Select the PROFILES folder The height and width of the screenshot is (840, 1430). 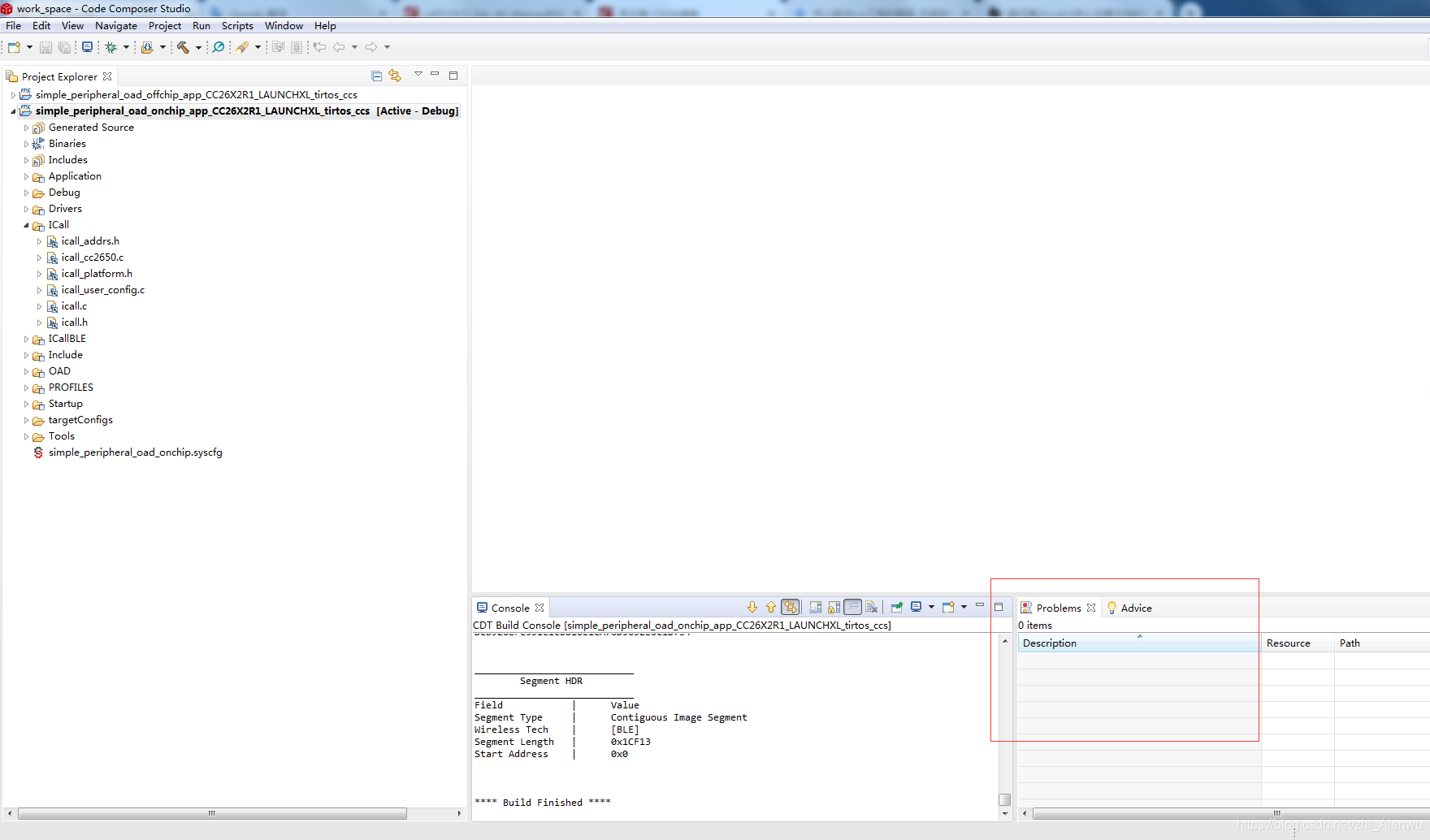71,388
